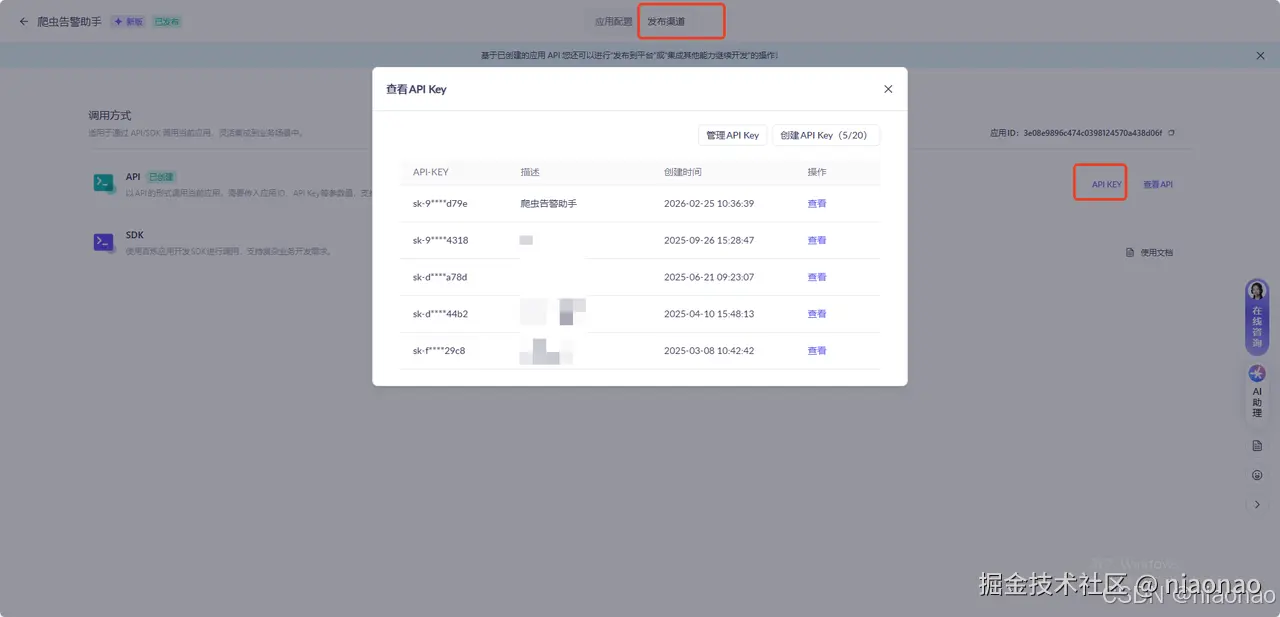Open 在线咨询 via the avatar icon

tap(1256, 291)
